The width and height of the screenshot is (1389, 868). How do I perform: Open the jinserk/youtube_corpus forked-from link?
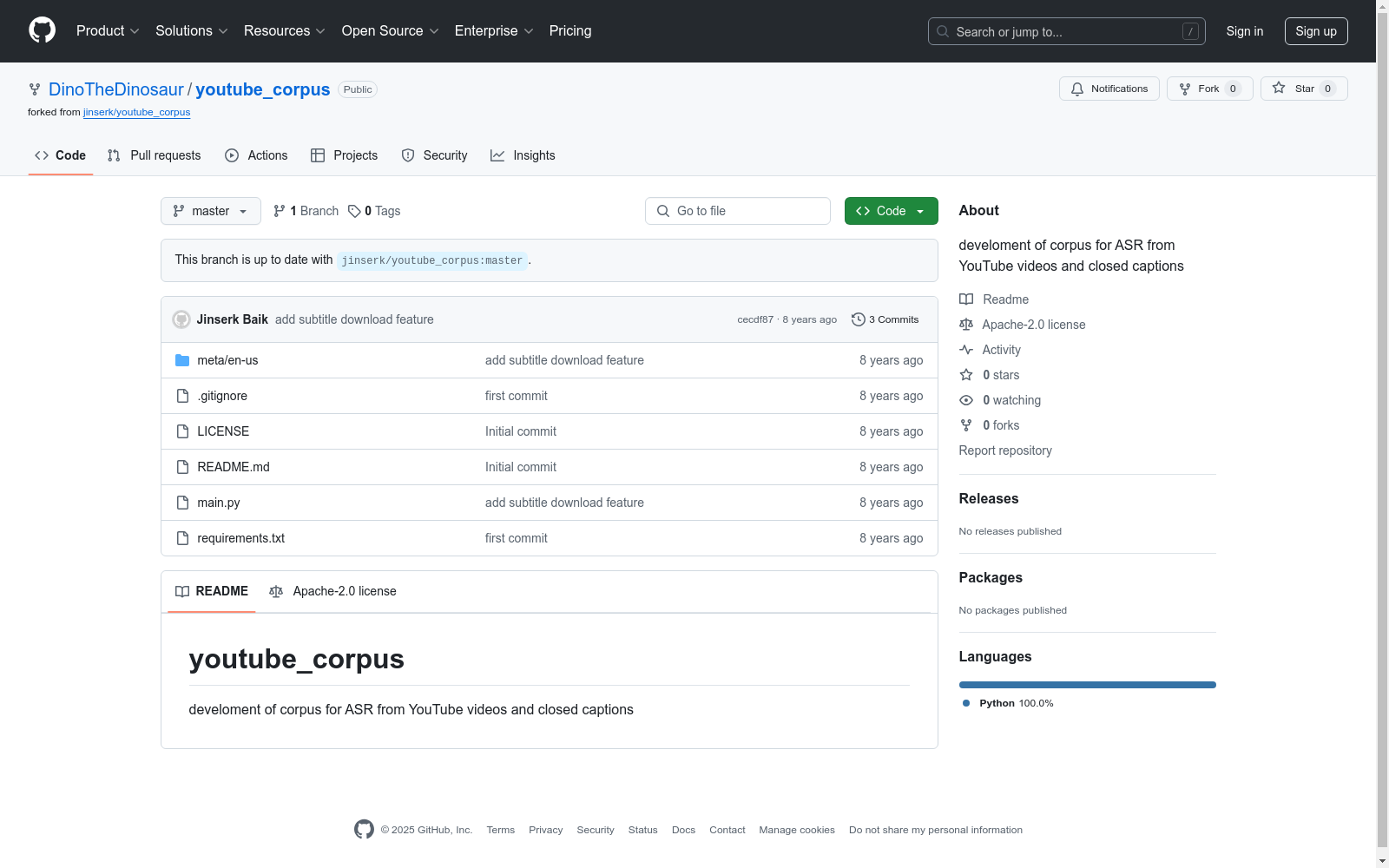coord(137,112)
